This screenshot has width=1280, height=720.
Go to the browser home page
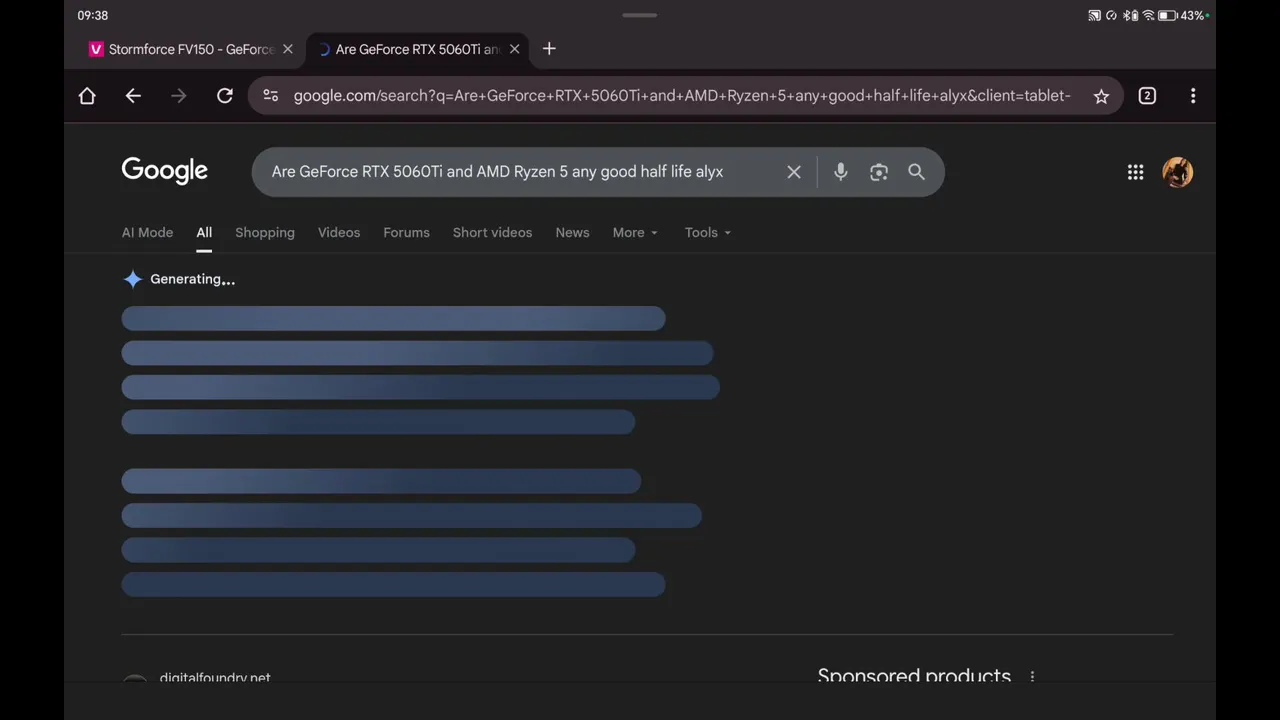[x=87, y=96]
